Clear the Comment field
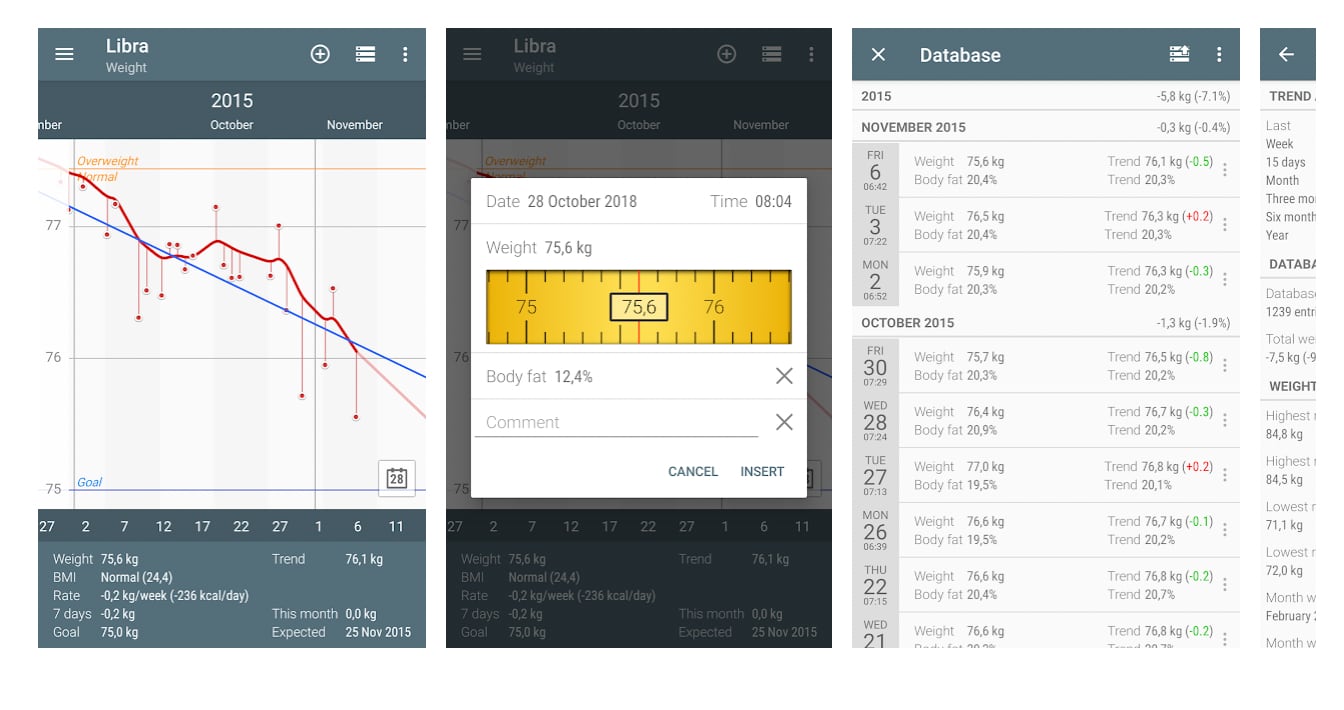Viewport: 1344px width, 710px height. point(784,422)
